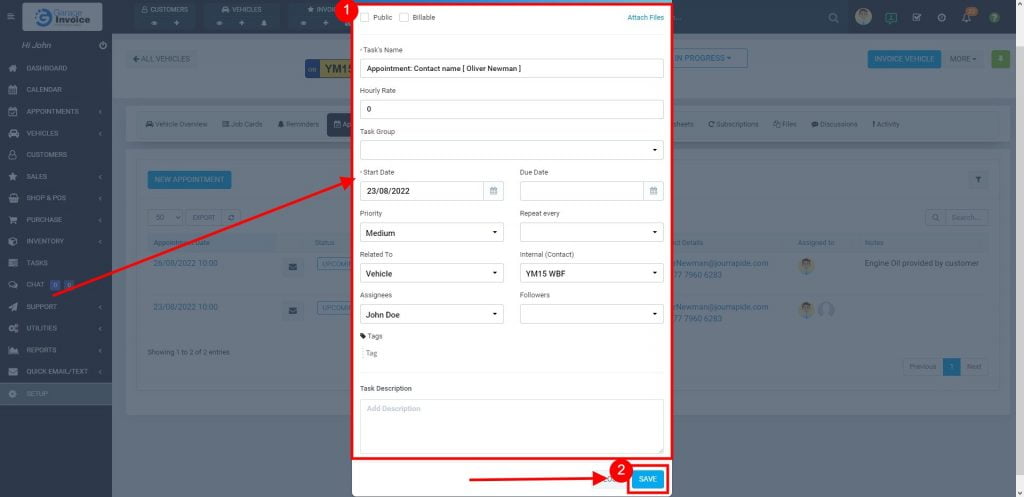The image size is (1024, 497).
Task: Click the New Appointment button
Action: (189, 180)
